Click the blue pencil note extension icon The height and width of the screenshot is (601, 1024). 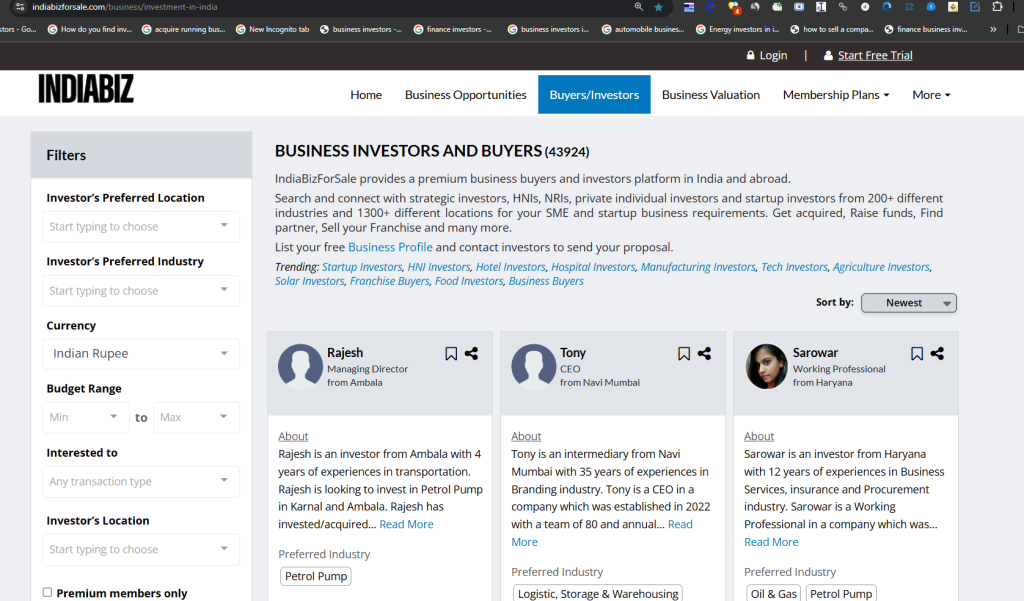click(x=975, y=7)
